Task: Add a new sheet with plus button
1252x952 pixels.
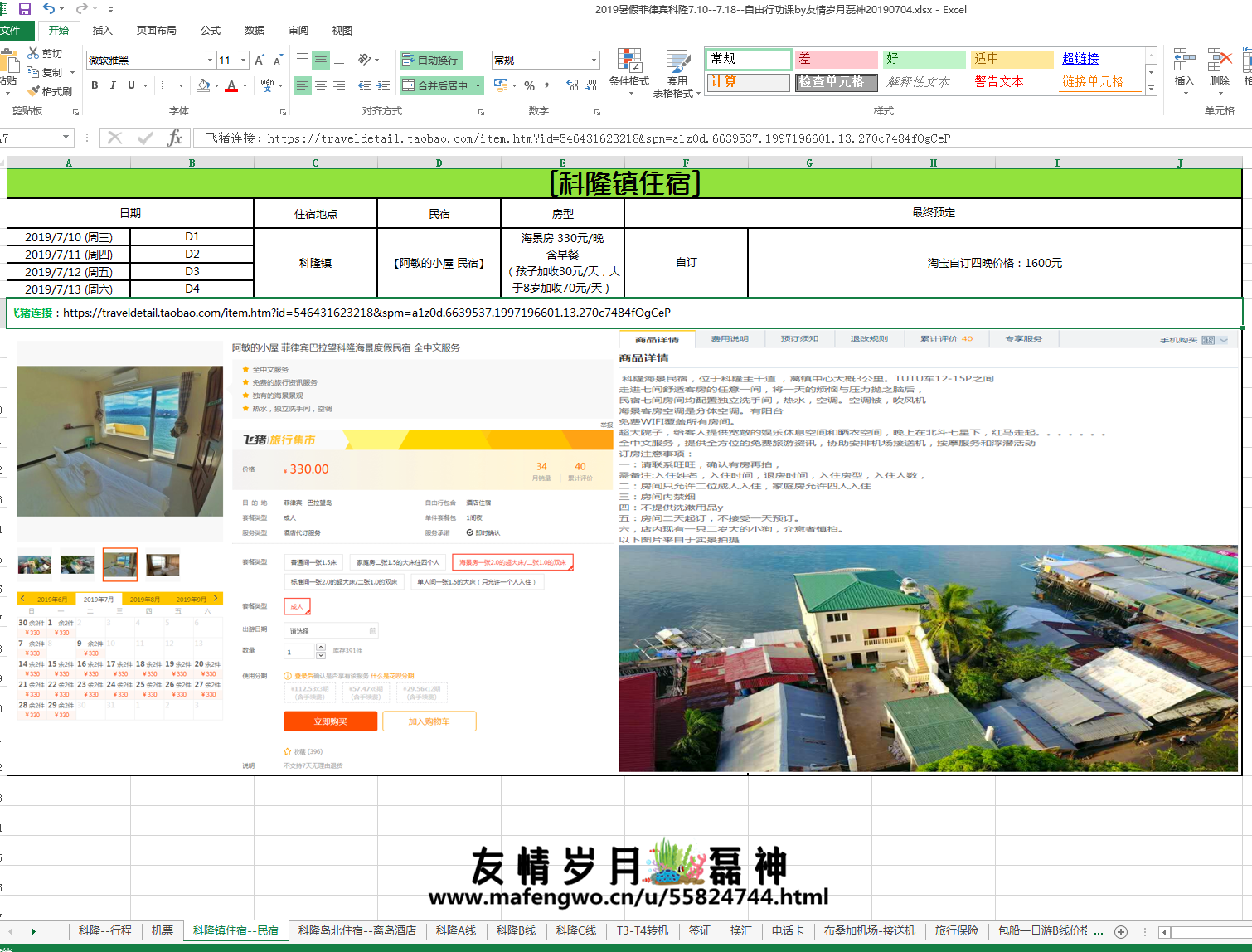Action: point(1121,931)
